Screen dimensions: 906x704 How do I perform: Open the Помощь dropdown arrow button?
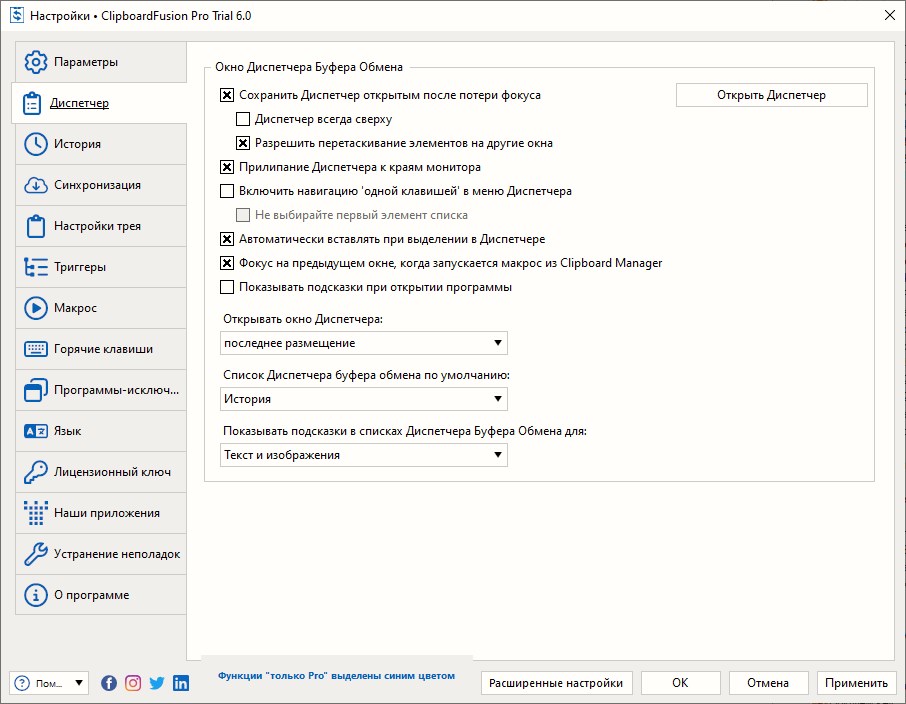pyautogui.click(x=79, y=683)
